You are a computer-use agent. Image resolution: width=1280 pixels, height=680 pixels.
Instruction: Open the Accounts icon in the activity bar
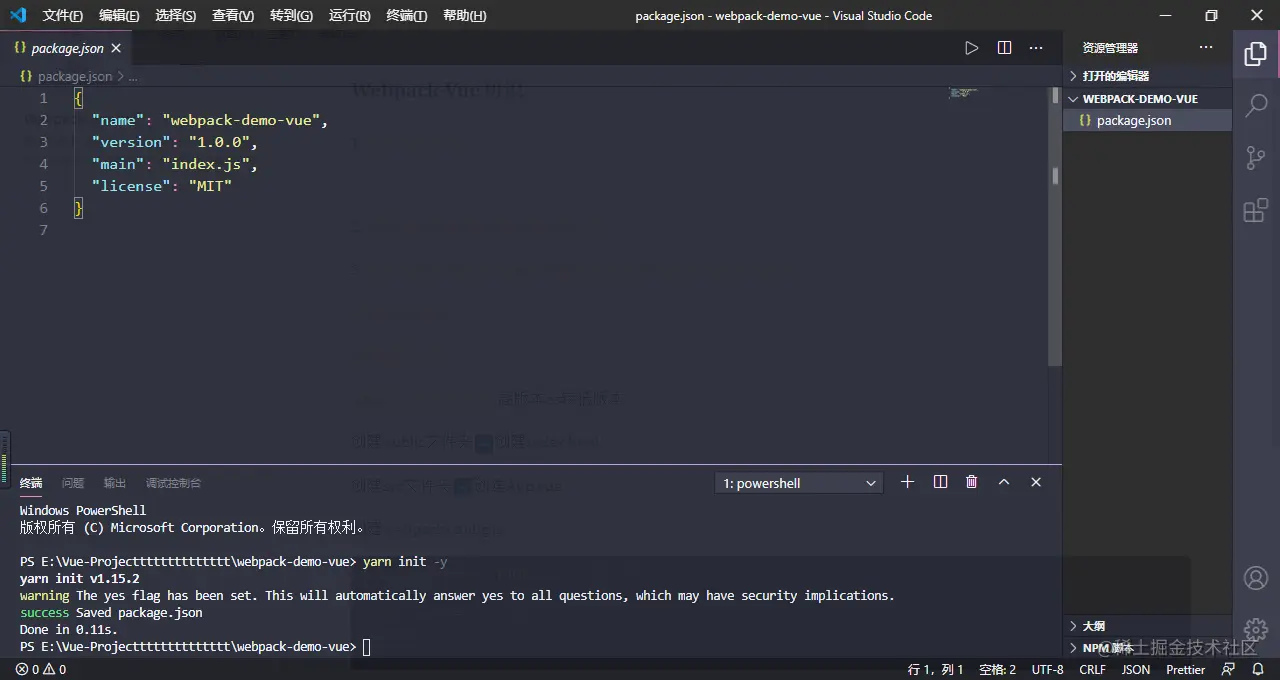pos(1256,578)
